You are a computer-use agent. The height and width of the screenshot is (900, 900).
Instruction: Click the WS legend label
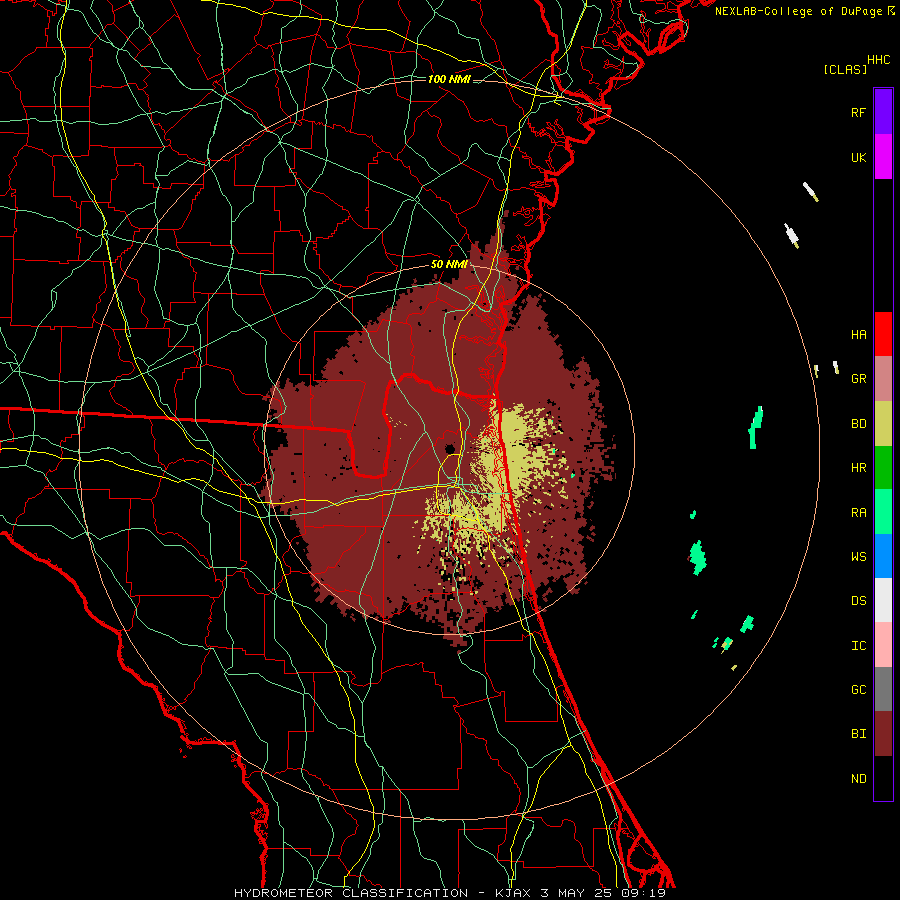(x=858, y=556)
